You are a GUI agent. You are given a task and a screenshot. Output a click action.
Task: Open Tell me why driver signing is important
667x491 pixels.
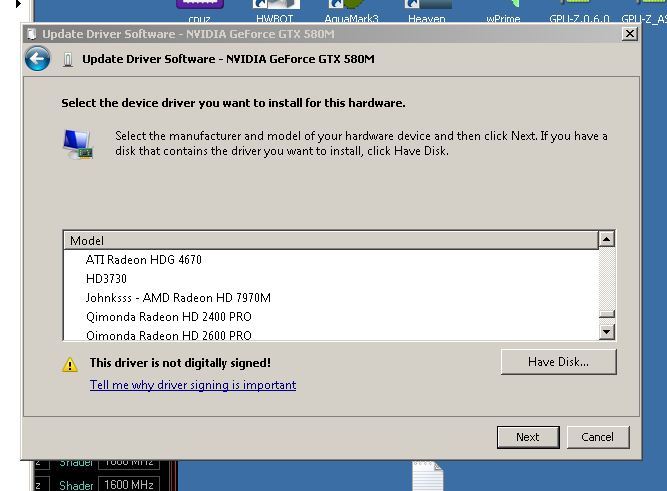point(193,385)
